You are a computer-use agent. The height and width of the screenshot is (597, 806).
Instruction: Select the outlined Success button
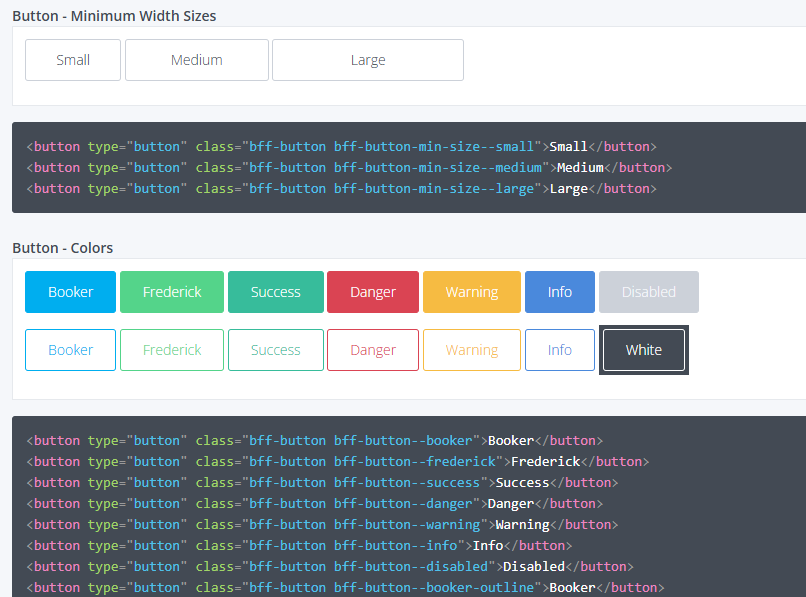pyautogui.click(x=275, y=350)
